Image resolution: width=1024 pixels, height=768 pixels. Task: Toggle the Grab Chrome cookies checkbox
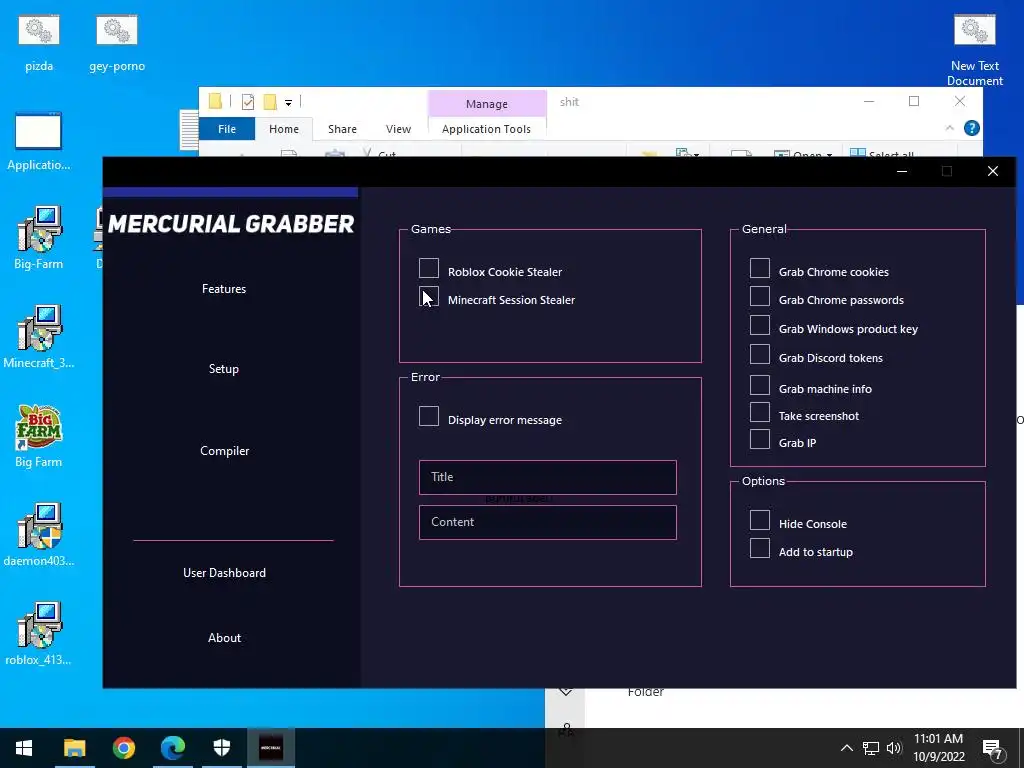(x=760, y=268)
